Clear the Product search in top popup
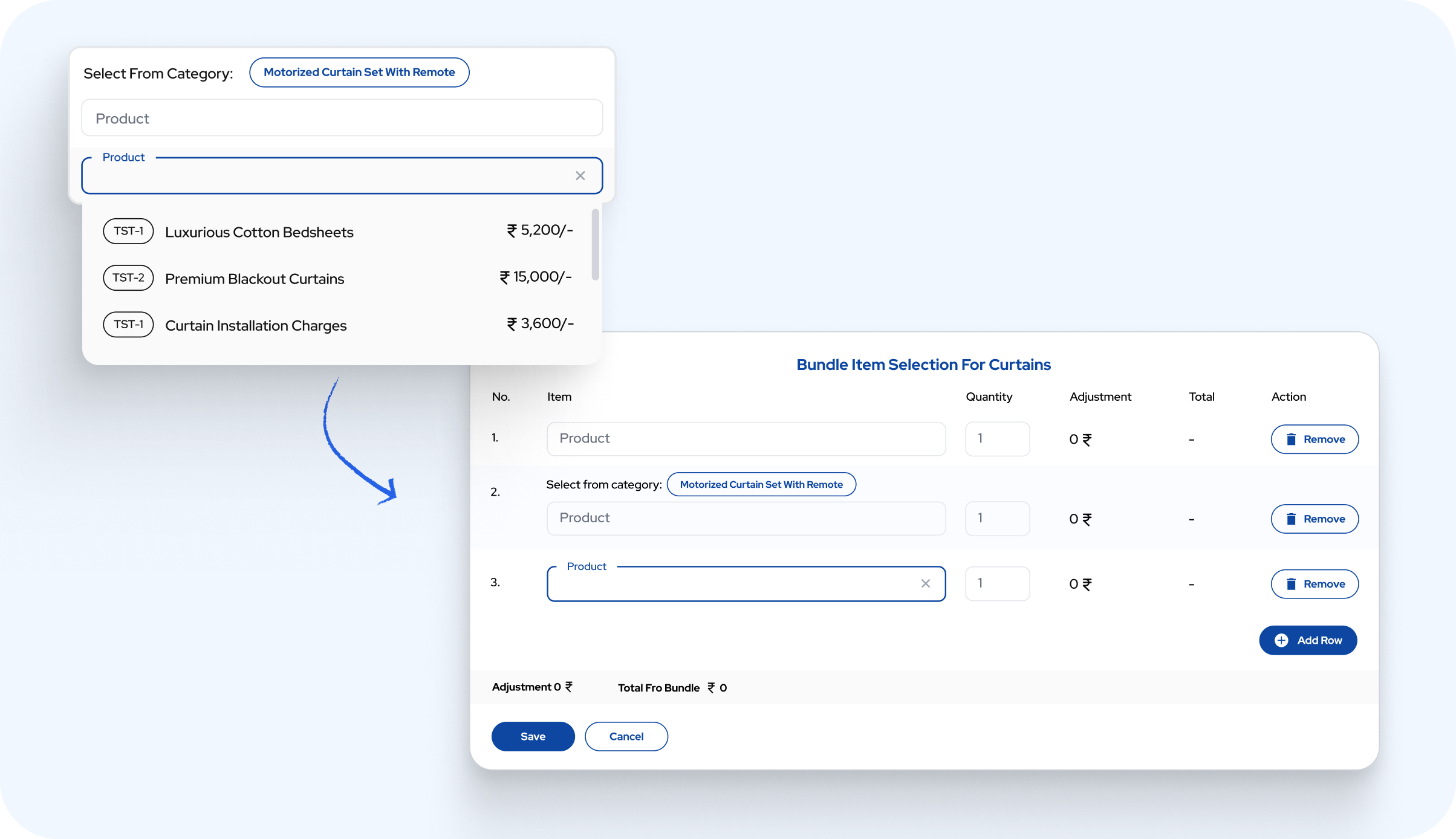 [x=580, y=176]
